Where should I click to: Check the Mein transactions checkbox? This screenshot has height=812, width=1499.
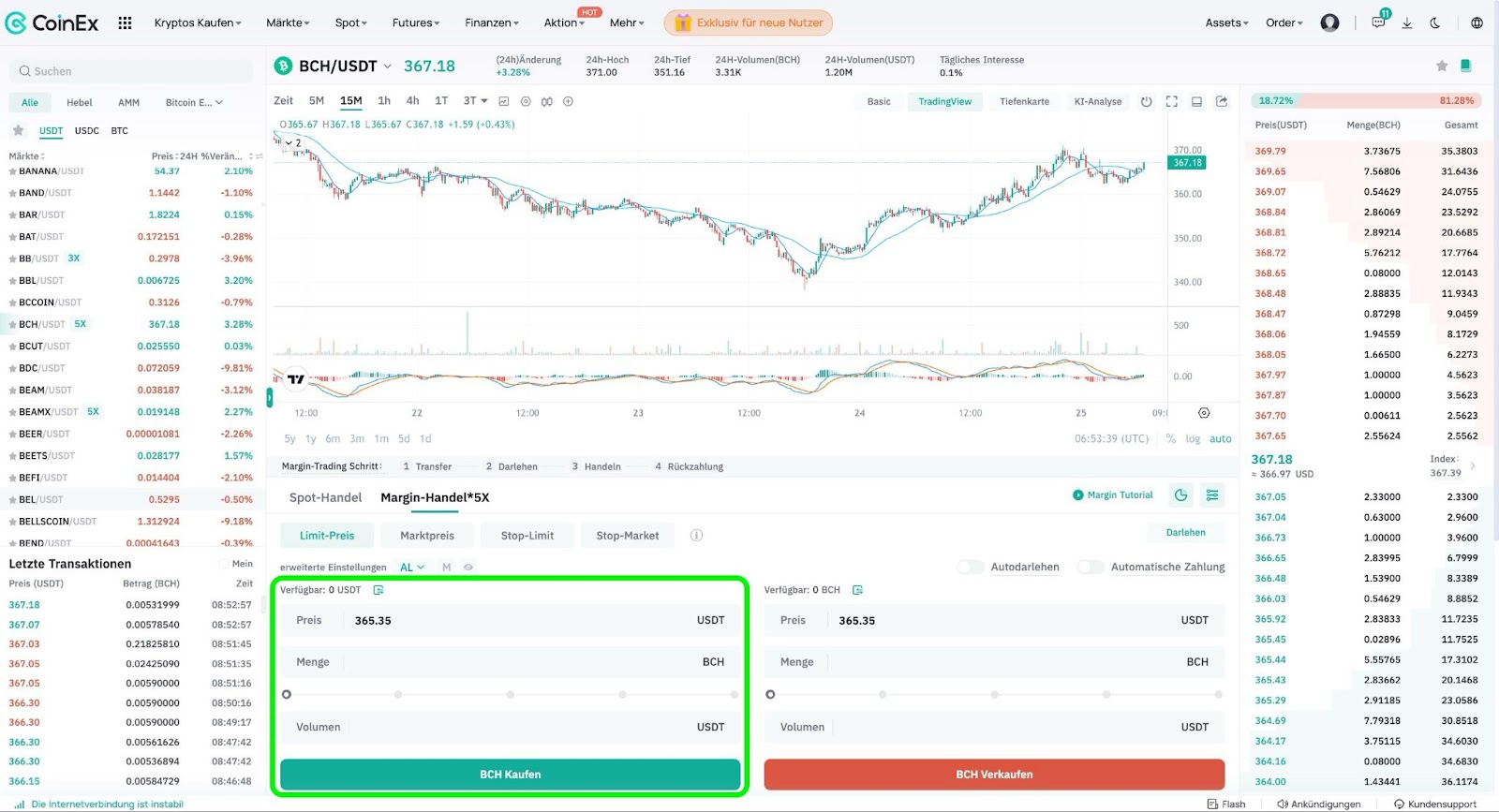tap(224, 564)
